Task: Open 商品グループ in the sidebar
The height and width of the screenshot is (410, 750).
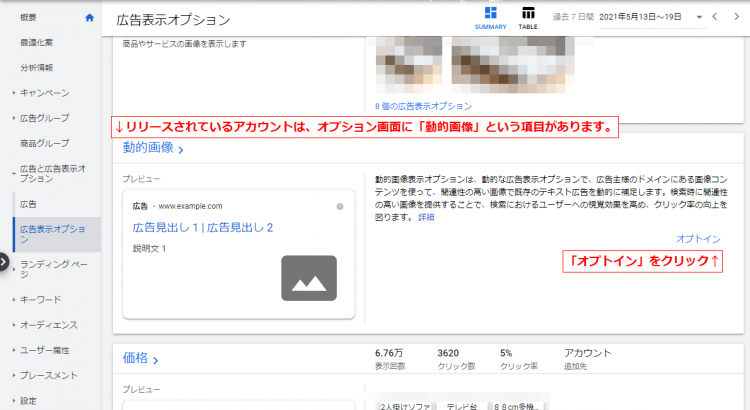Action: coord(44,143)
